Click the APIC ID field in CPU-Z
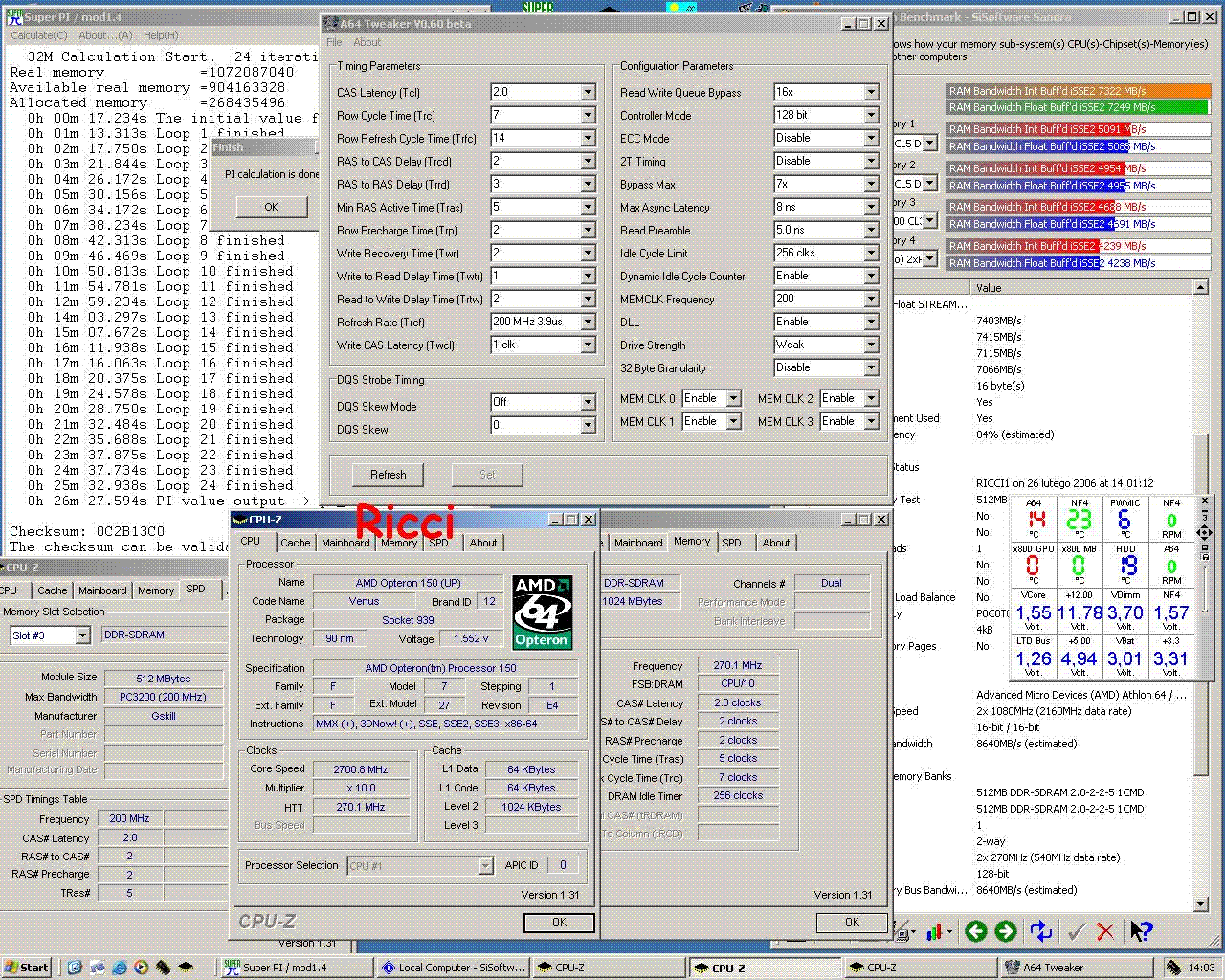 [563, 865]
